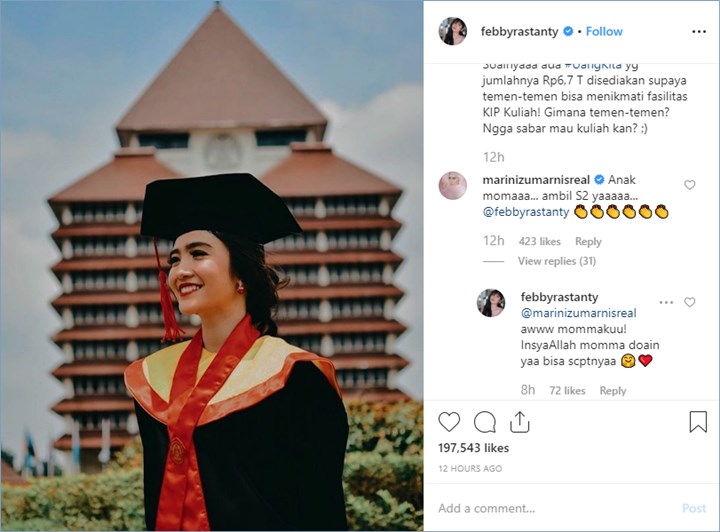
Task: Open the graduation photo
Action: click(x=211, y=266)
